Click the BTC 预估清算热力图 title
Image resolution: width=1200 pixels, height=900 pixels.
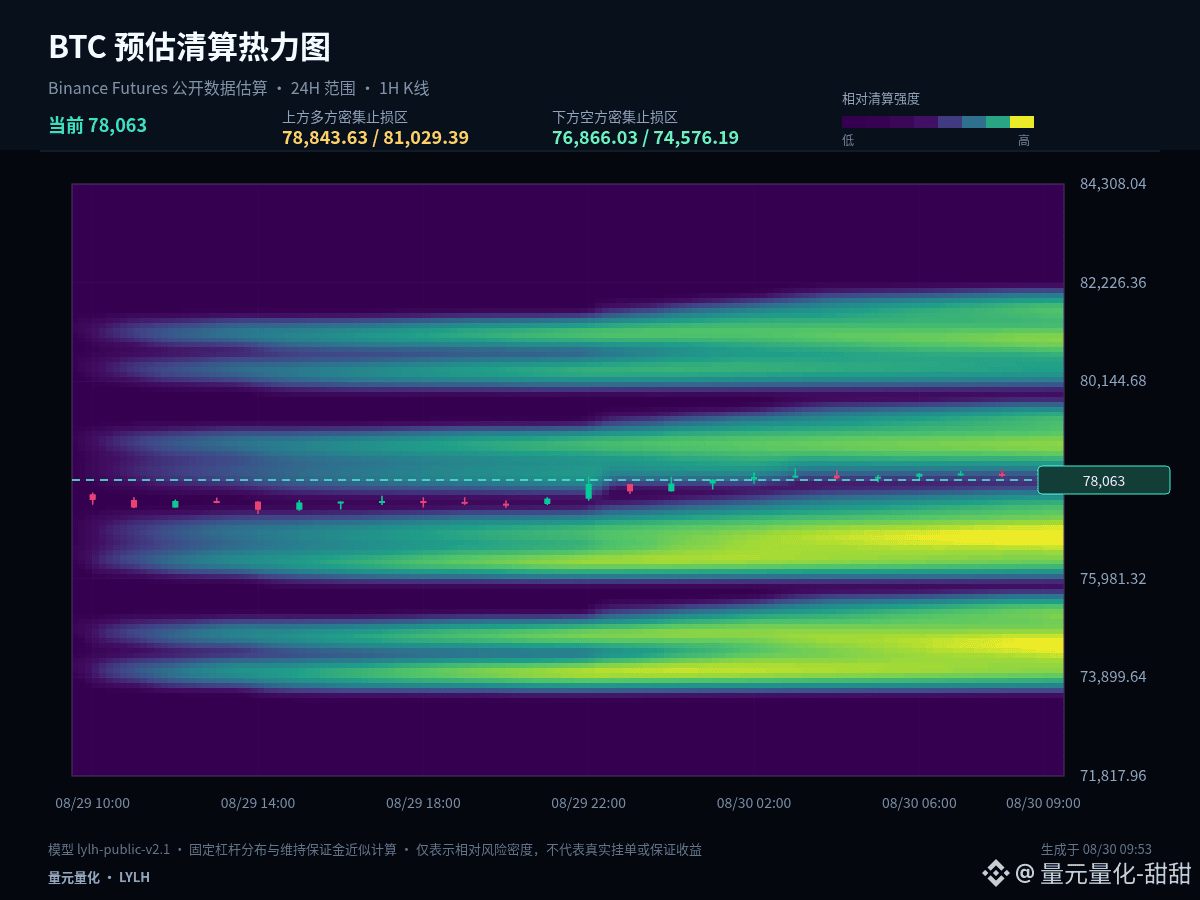pos(190,46)
